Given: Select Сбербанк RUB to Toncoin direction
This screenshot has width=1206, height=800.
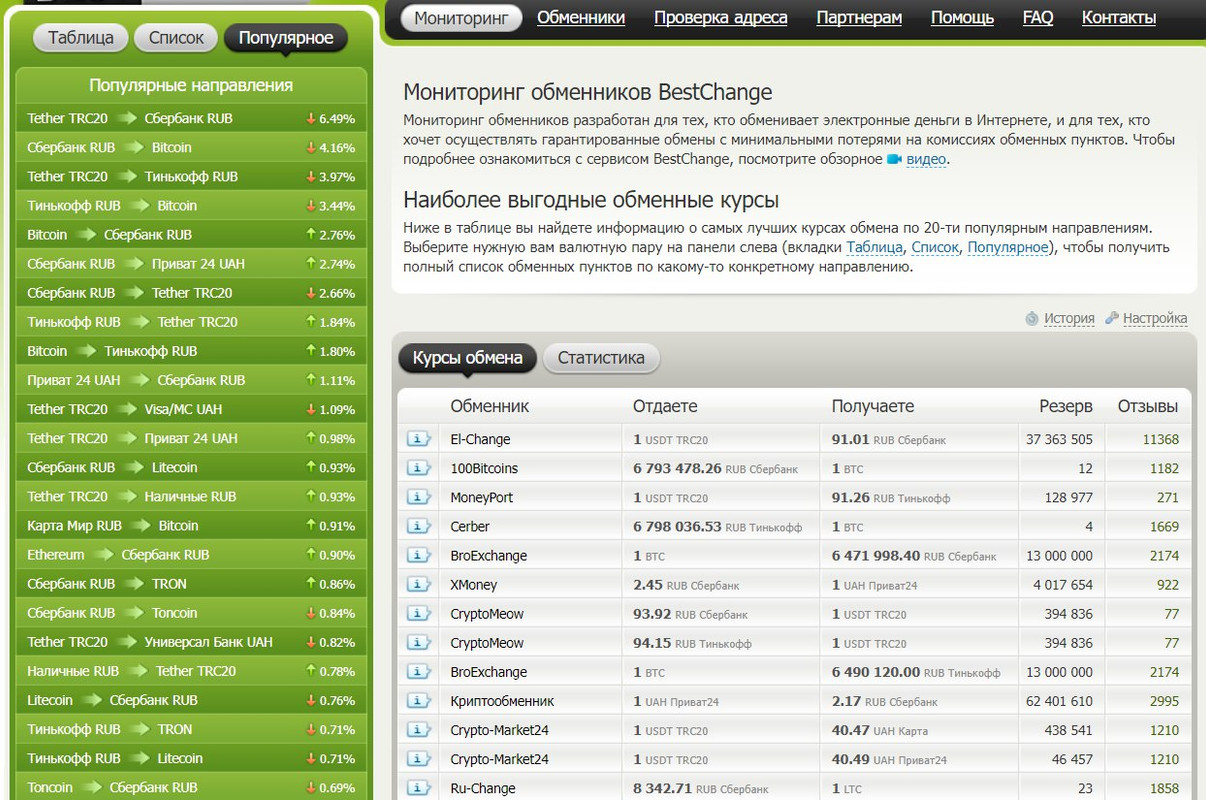Looking at the screenshot, I should [x=191, y=612].
